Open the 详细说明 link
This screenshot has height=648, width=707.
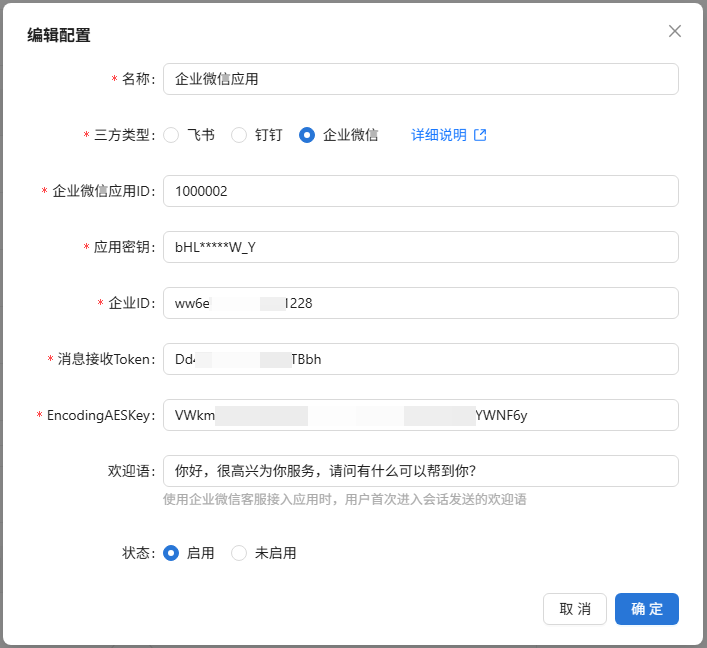pos(439,135)
